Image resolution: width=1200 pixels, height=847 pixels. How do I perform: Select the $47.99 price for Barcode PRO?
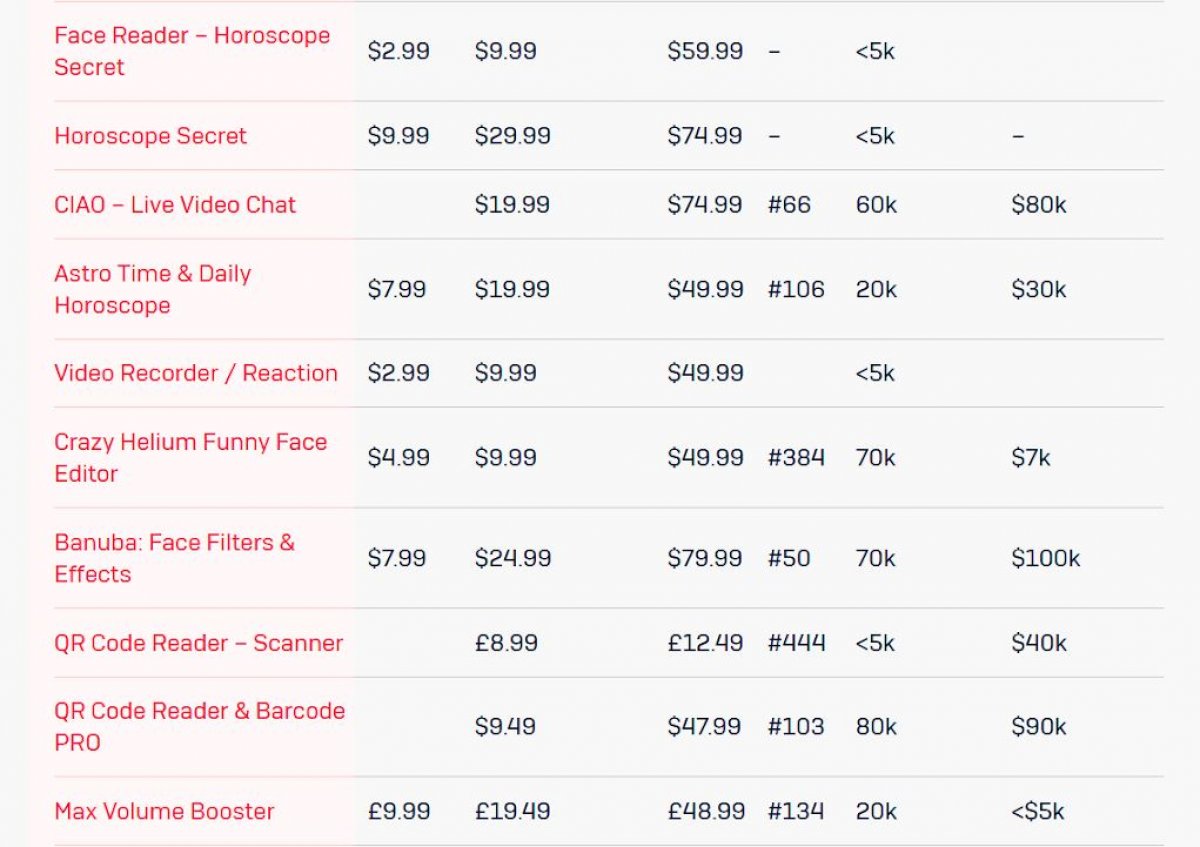click(x=704, y=727)
